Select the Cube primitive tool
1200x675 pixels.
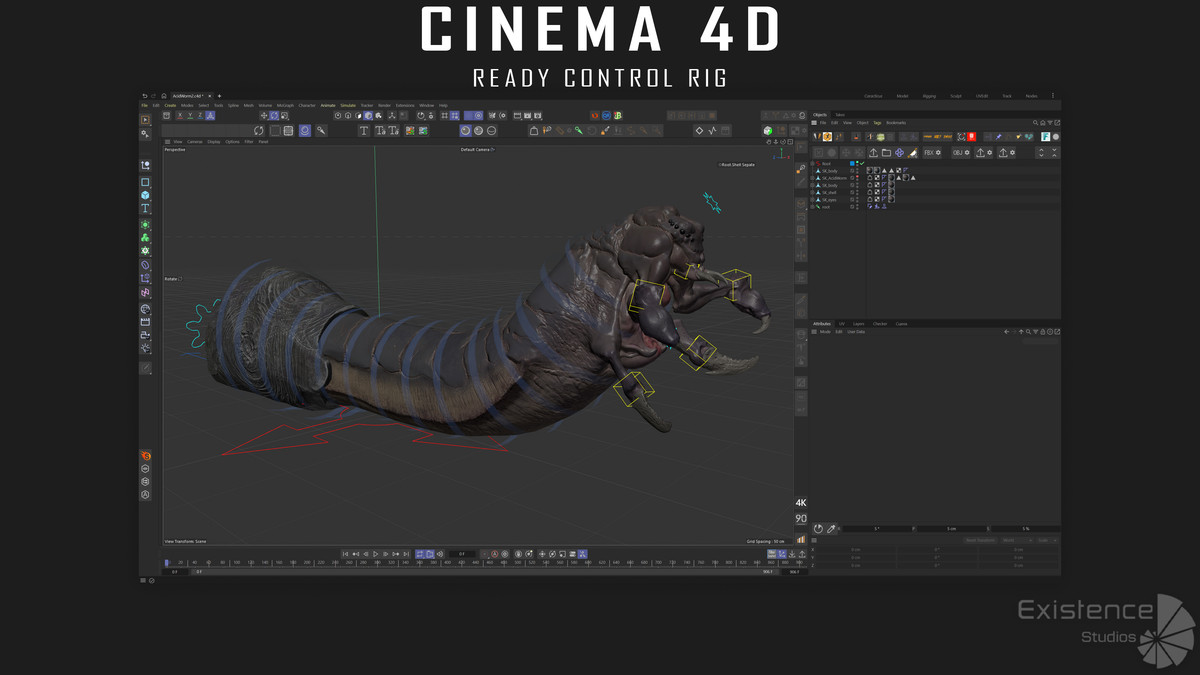tap(145, 195)
